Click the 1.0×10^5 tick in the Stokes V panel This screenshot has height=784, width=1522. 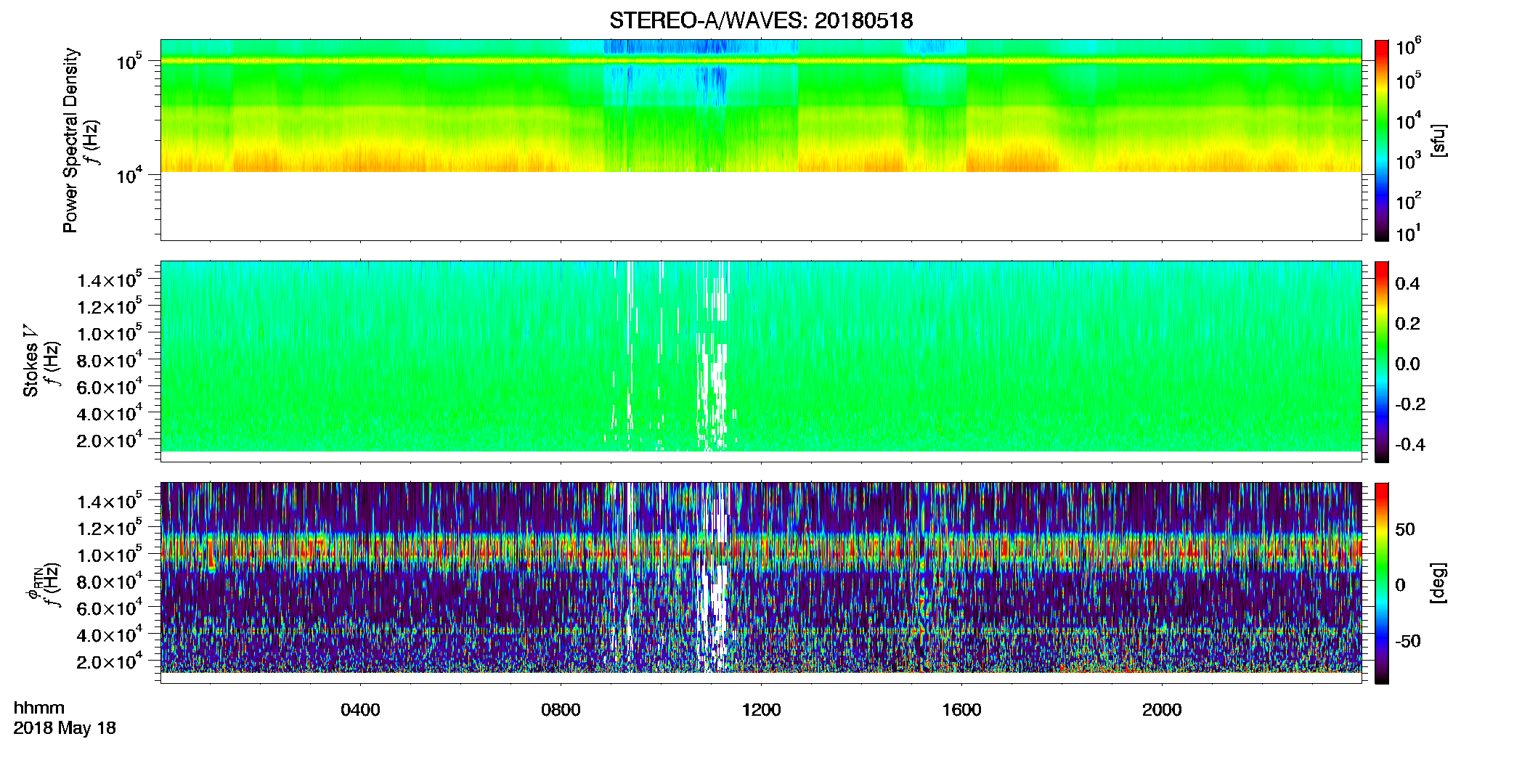click(110, 334)
